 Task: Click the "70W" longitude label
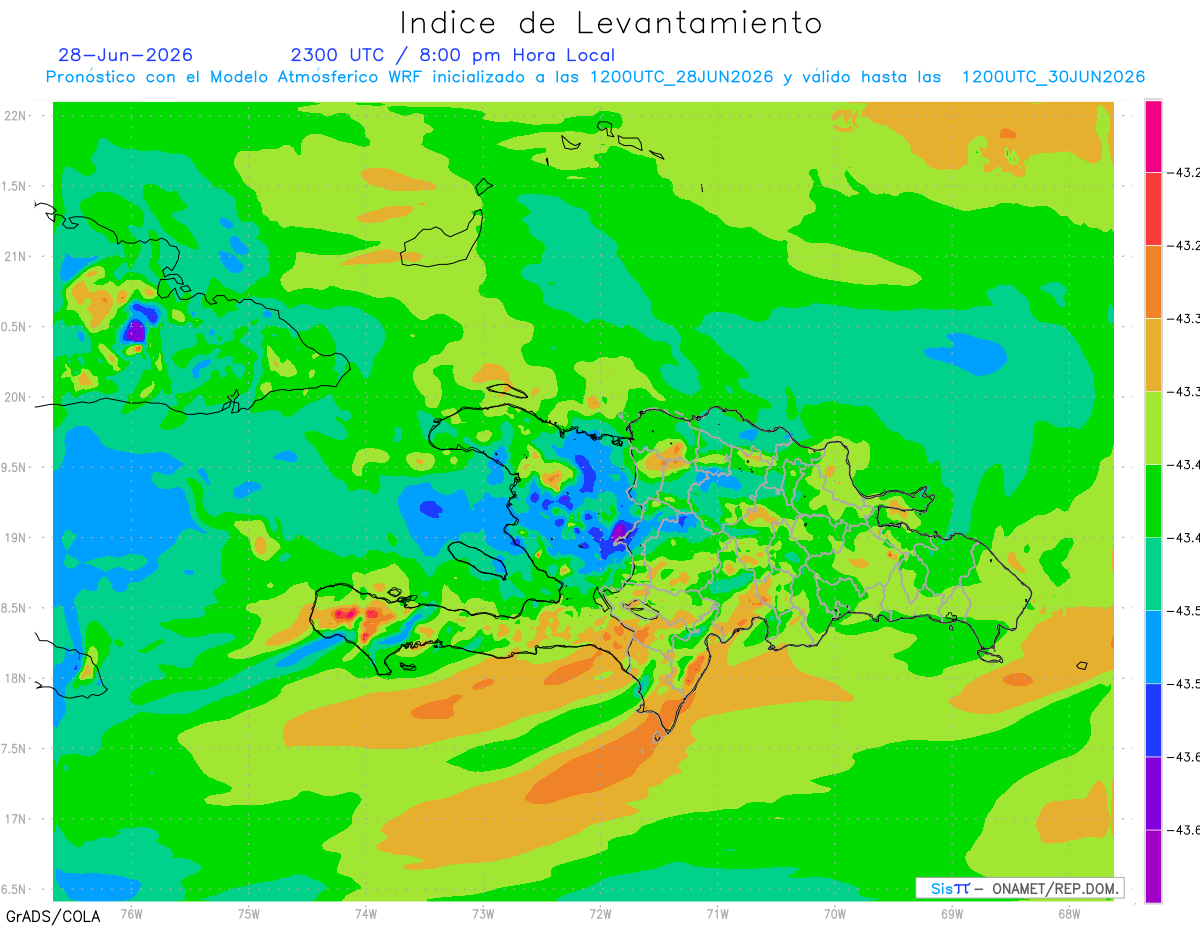(835, 913)
